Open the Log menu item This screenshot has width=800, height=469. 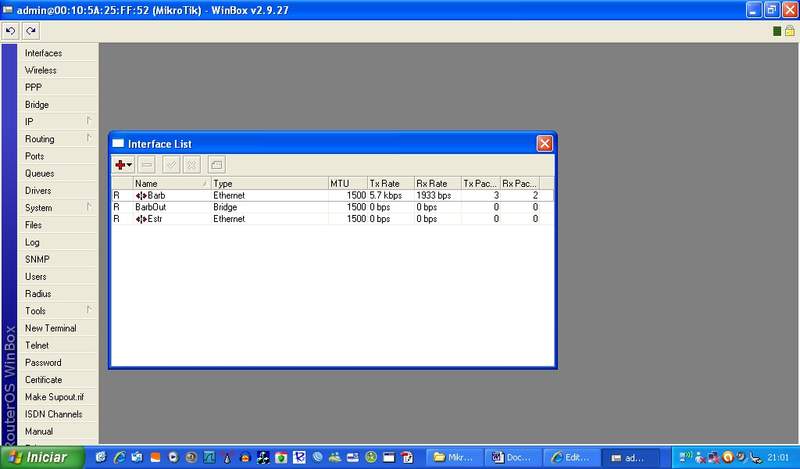click(x=32, y=242)
